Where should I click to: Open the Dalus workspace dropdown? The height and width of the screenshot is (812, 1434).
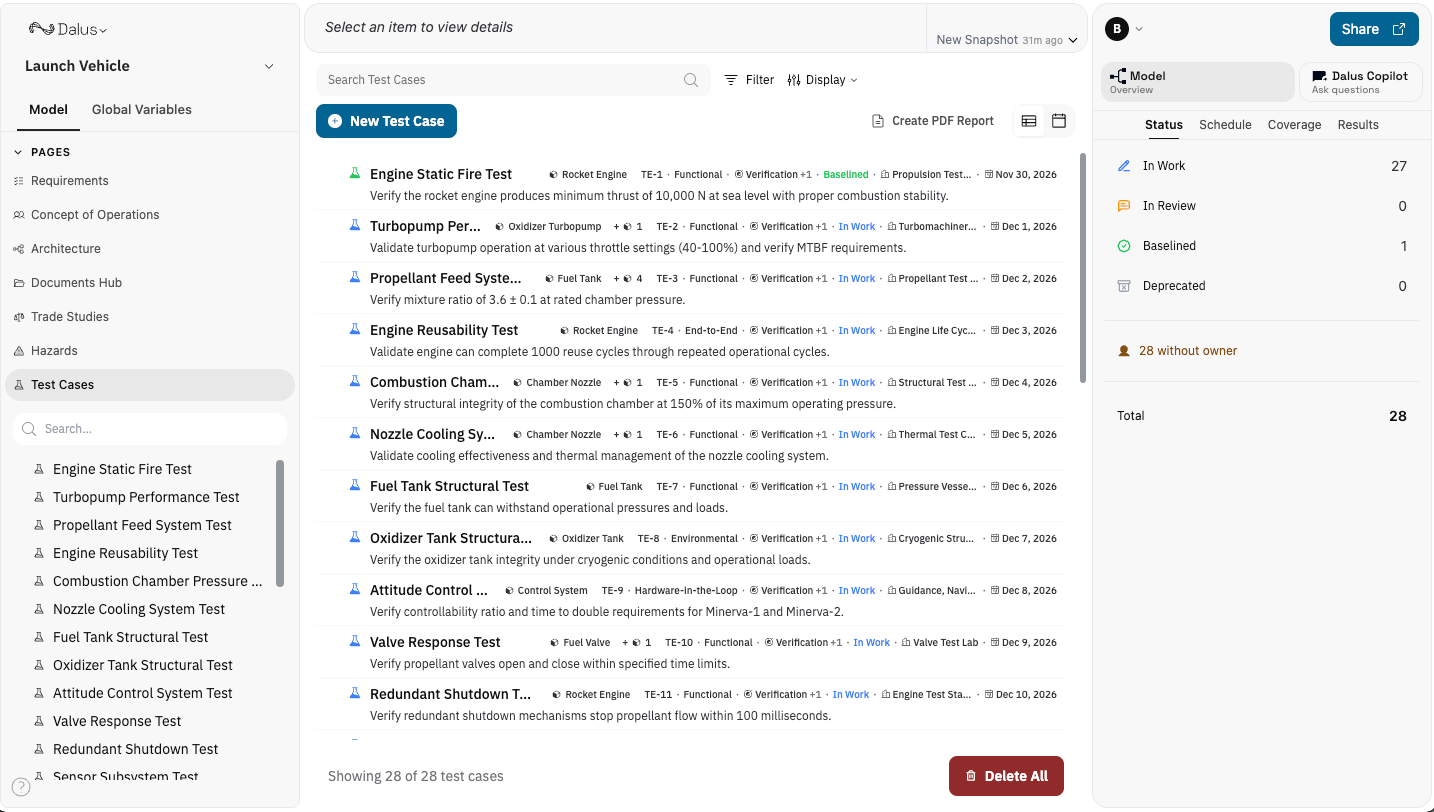[67, 30]
